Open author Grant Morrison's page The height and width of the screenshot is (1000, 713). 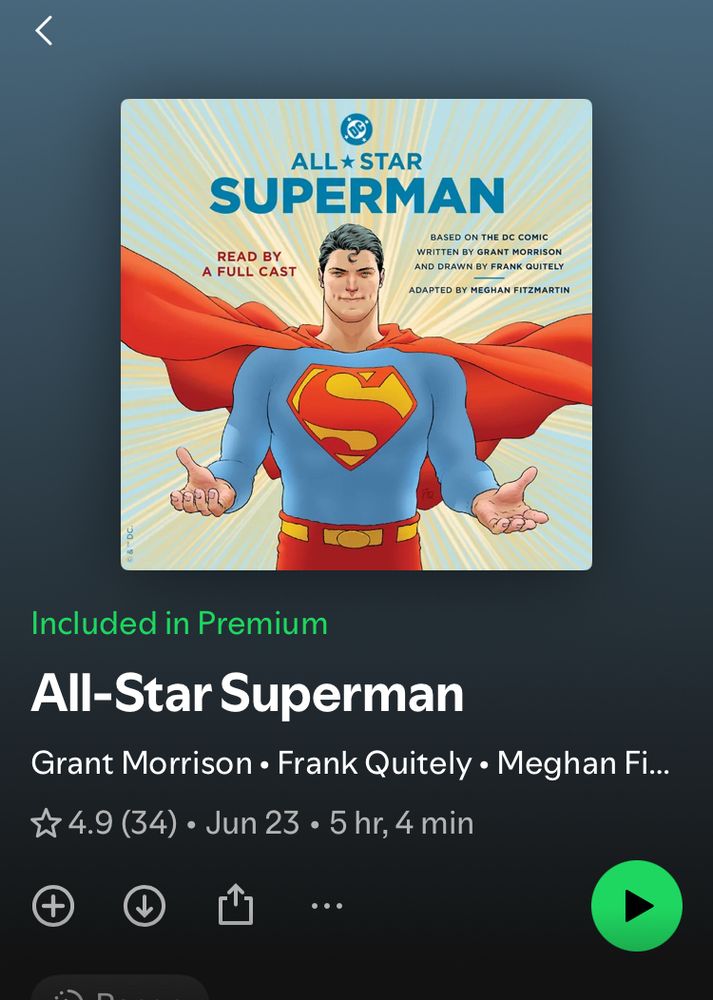(142, 763)
